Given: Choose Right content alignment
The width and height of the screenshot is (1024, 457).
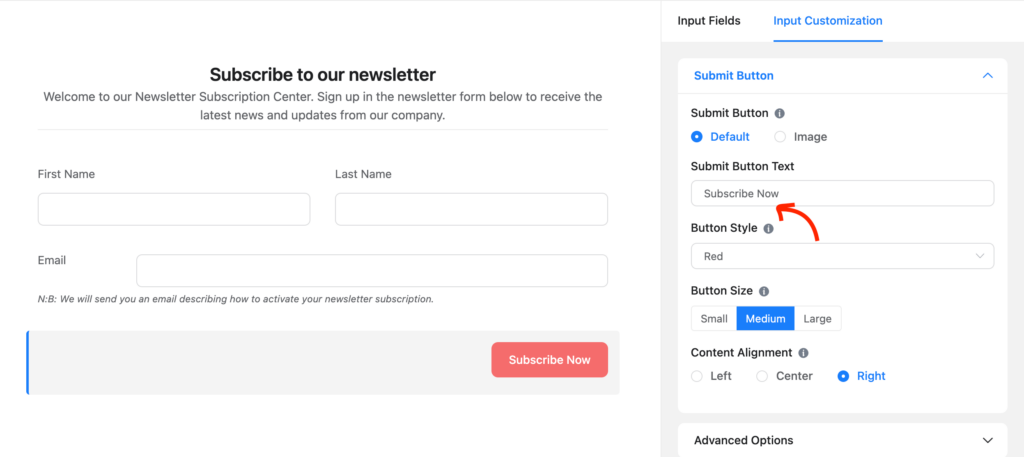Looking at the screenshot, I should (843, 376).
